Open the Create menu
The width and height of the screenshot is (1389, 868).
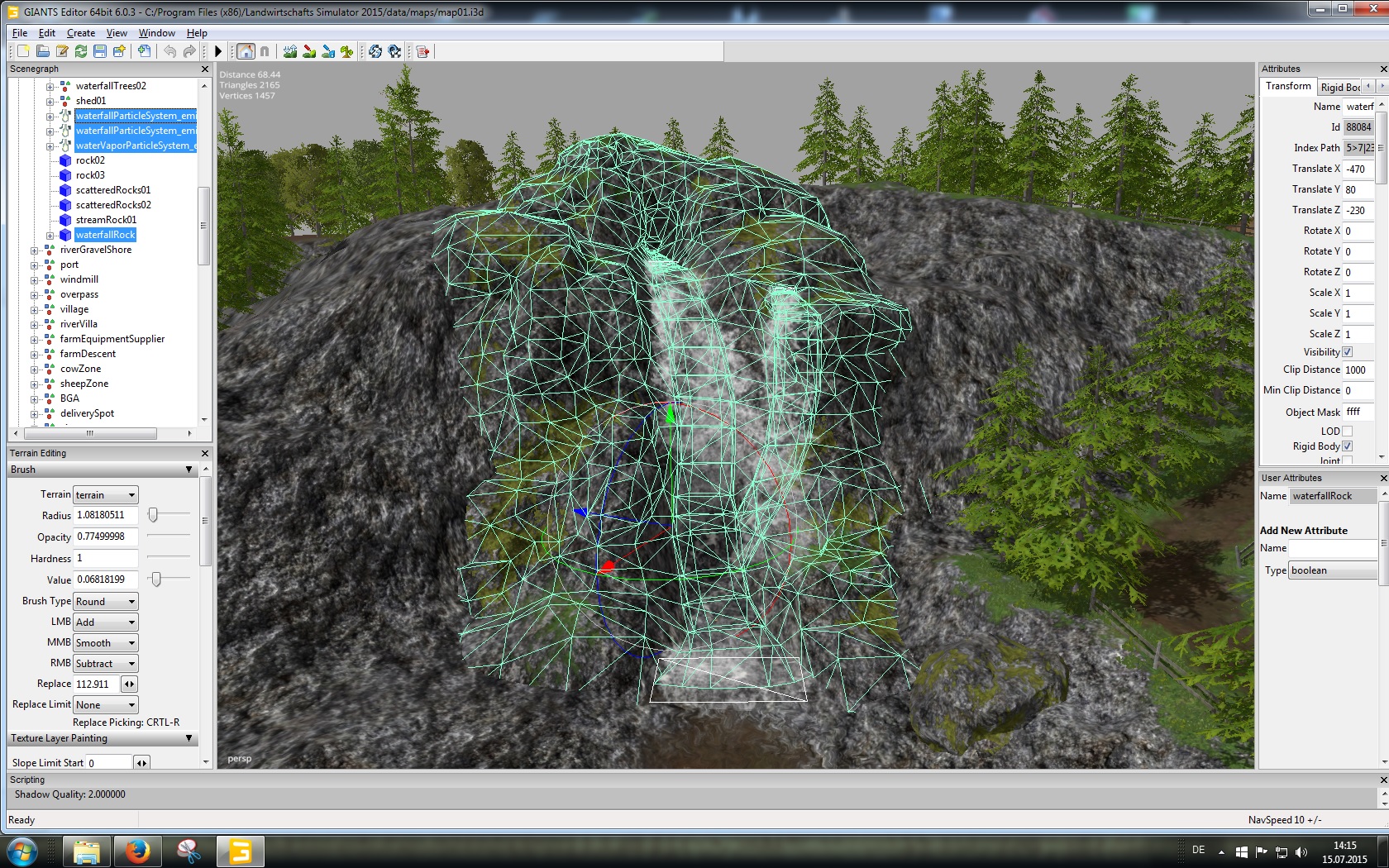point(80,33)
